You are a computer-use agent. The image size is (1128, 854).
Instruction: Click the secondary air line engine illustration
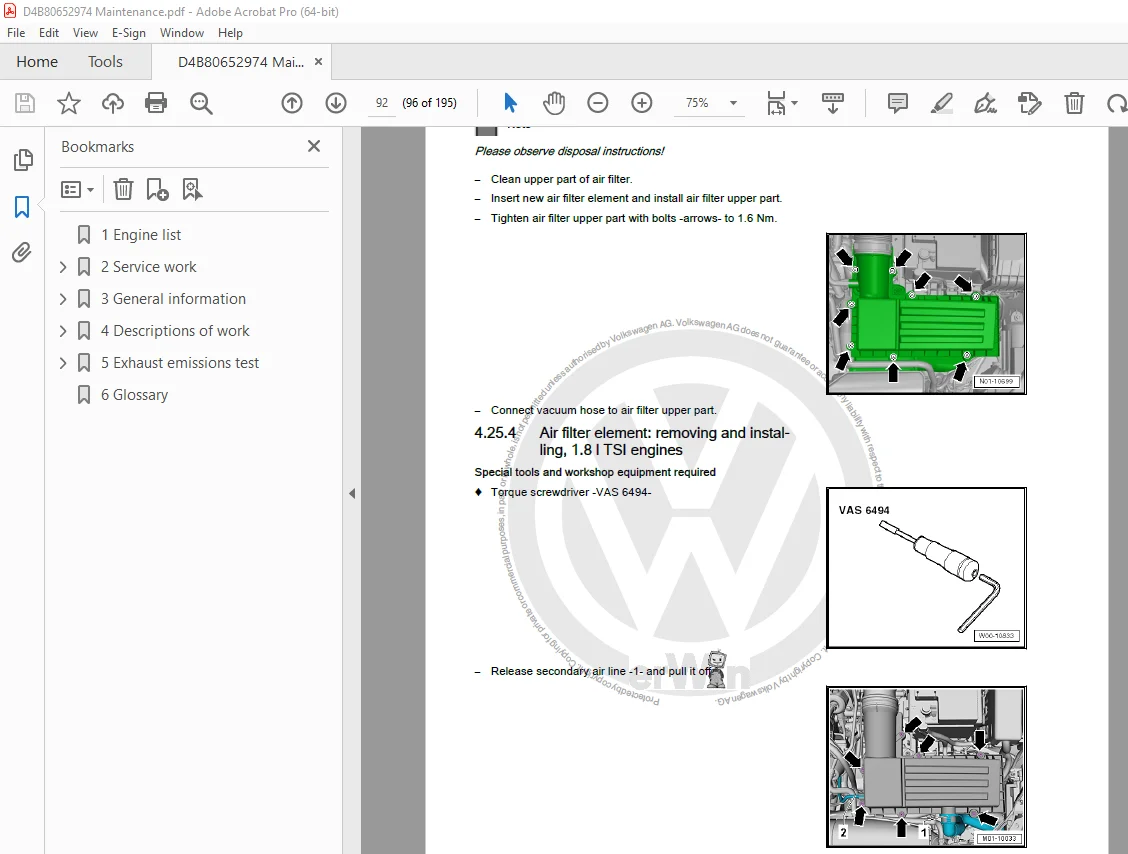926,767
